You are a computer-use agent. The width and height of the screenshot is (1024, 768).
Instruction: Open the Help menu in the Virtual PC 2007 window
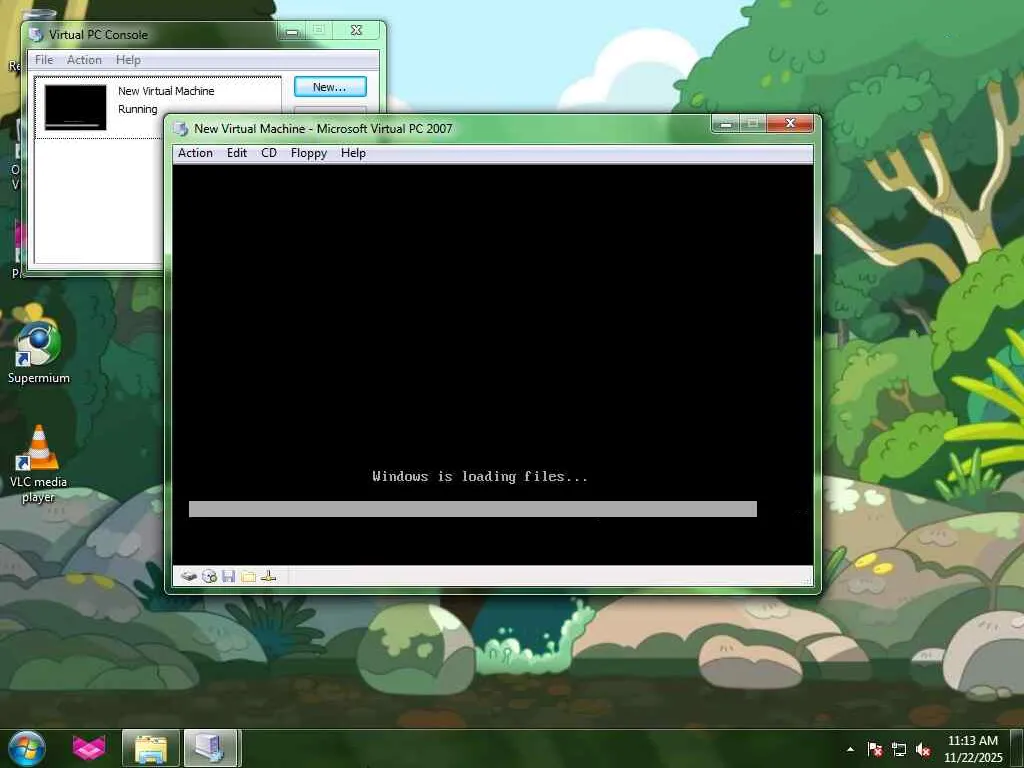click(x=353, y=153)
